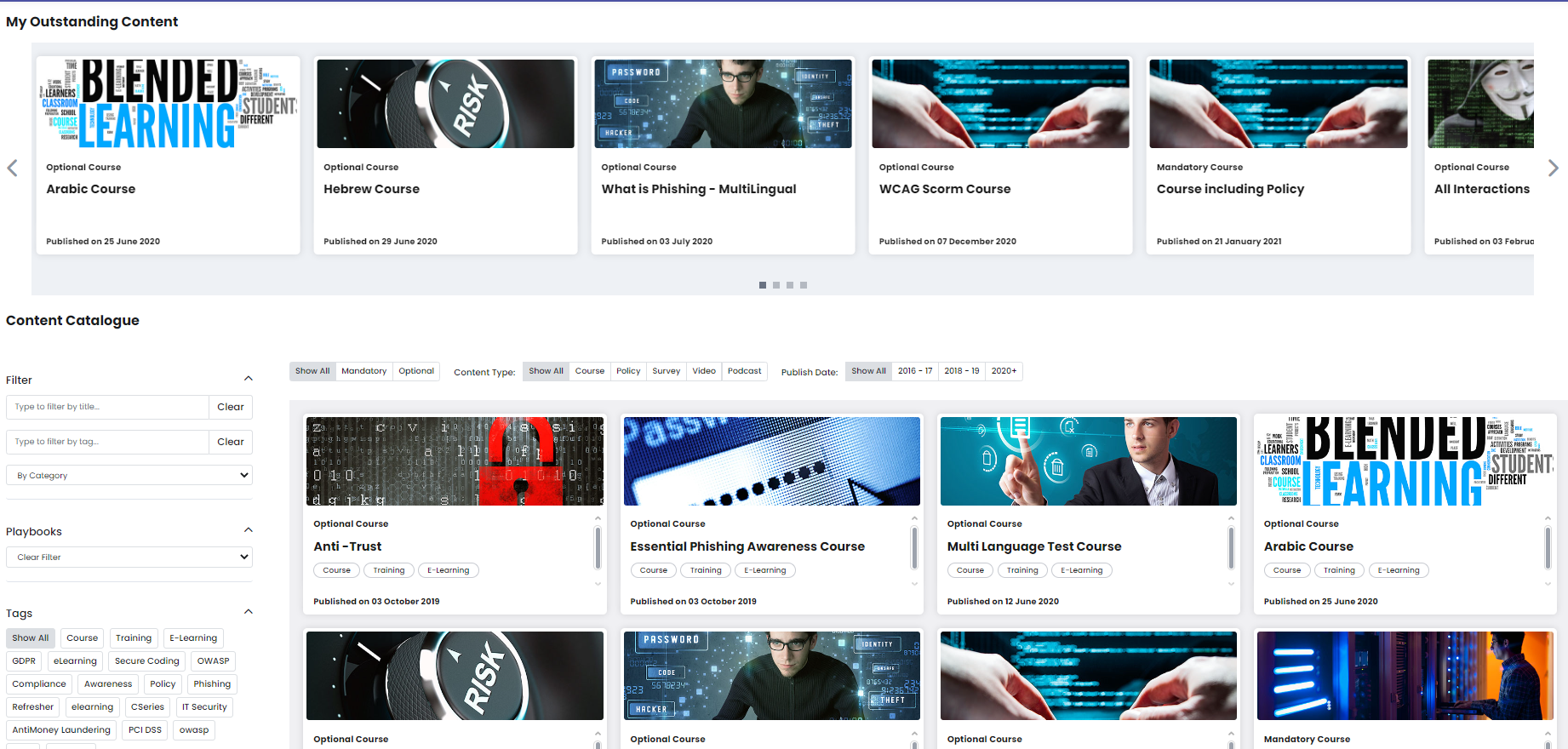Select Show All content type
Viewport: 1568px width, 749px height.
546,371
